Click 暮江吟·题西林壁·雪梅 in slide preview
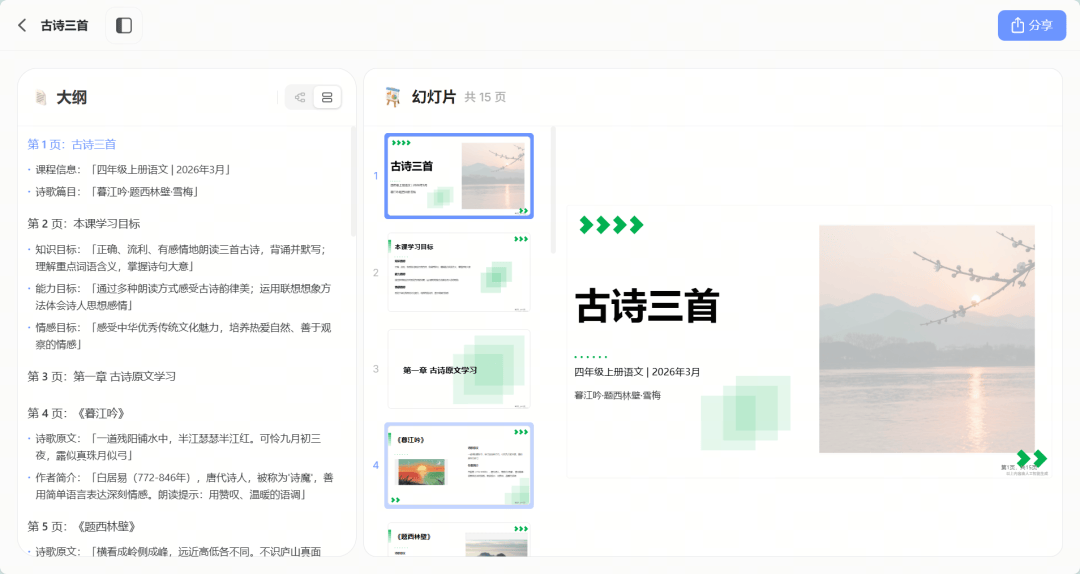The image size is (1080, 574). tap(617, 395)
